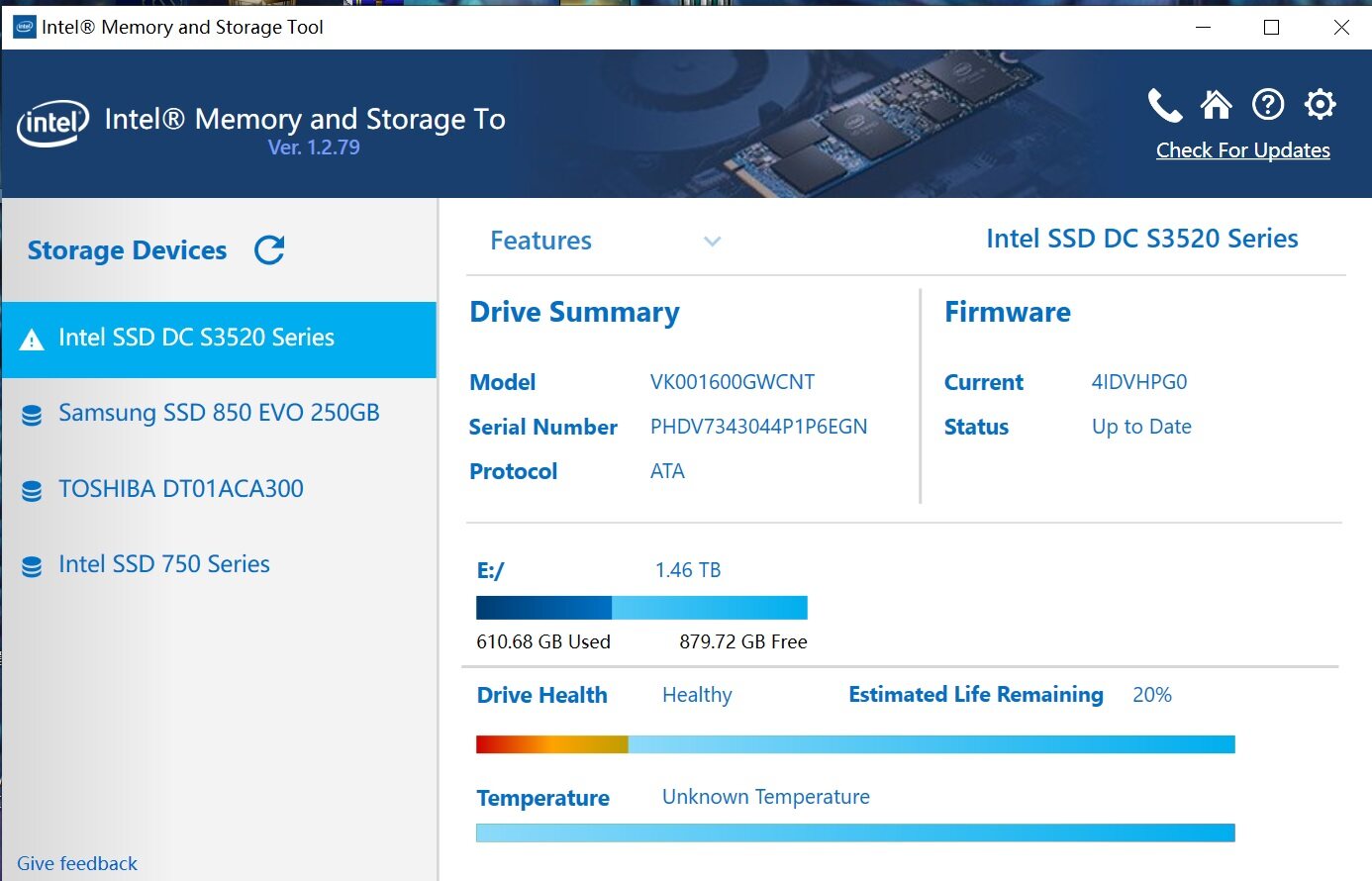Expand the Features dropdown chevron
Screen dimensions: 1372x881
(x=712, y=242)
